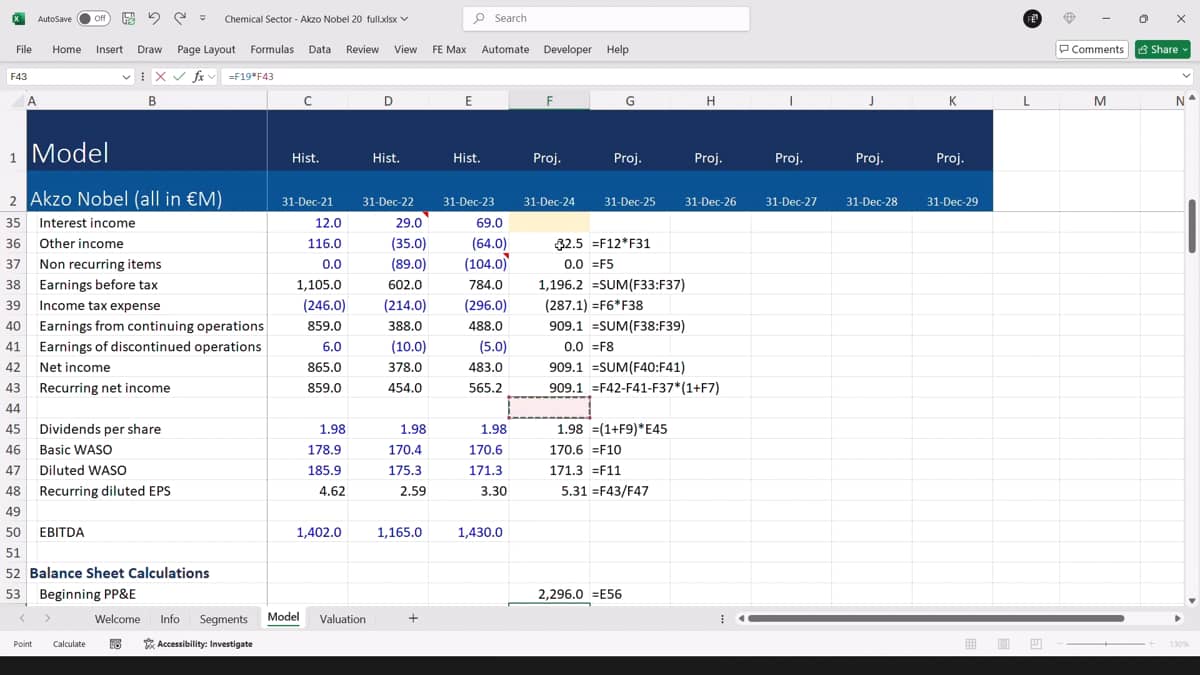Add a new sheet with plus
1200x675 pixels.
pos(413,618)
